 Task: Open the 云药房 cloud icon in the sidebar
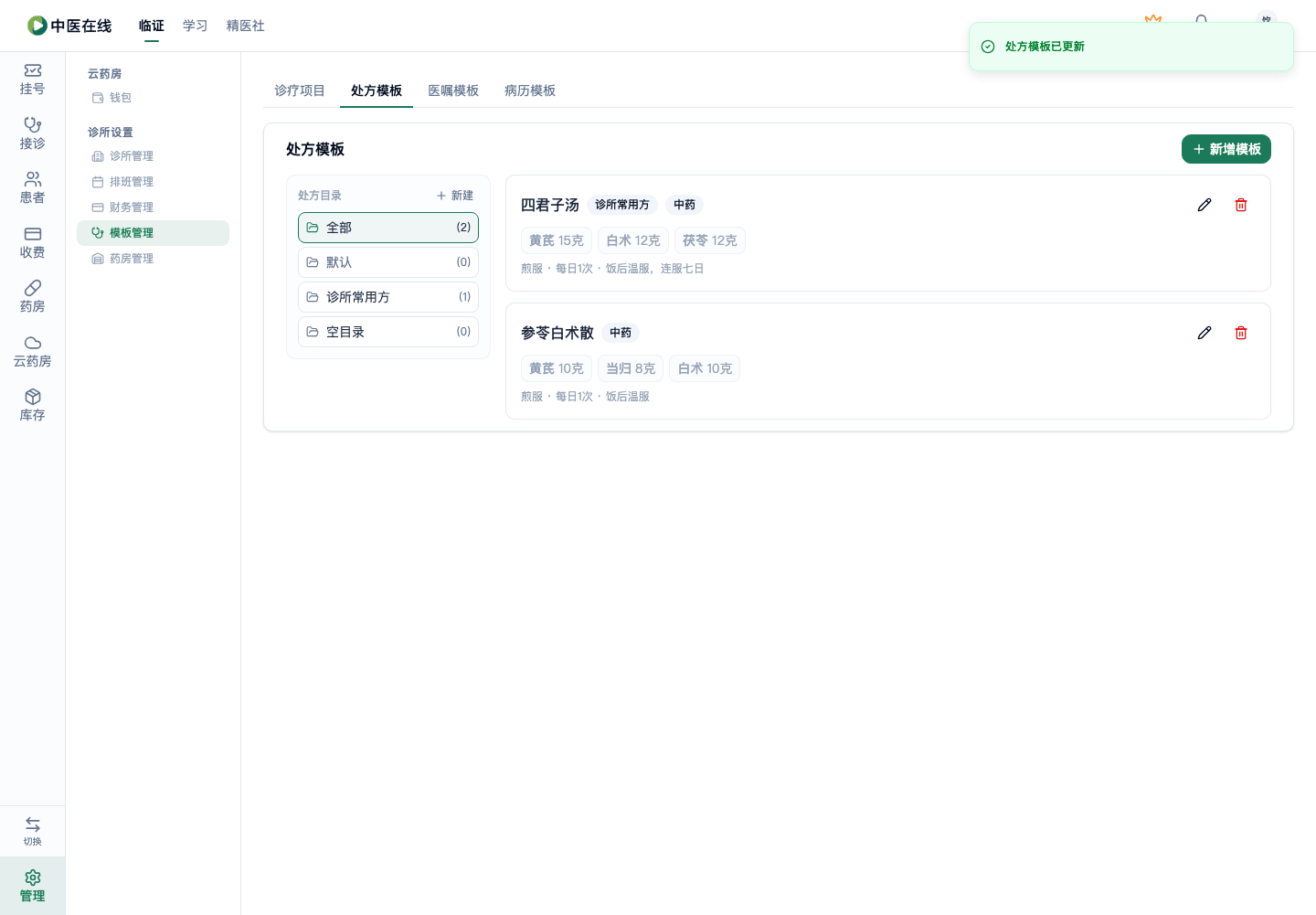(32, 352)
